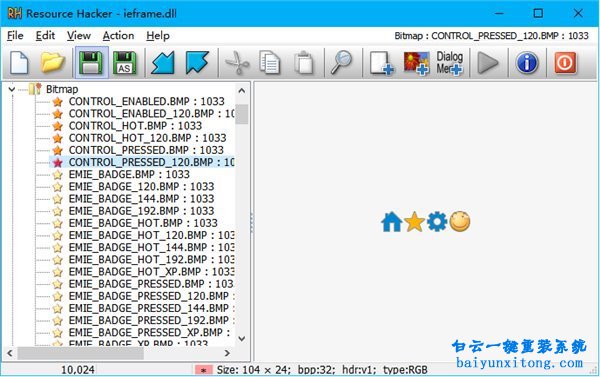Select EMIE_BADGE_HOT_120.BMP resource
The width and height of the screenshot is (600, 377).
(152, 235)
